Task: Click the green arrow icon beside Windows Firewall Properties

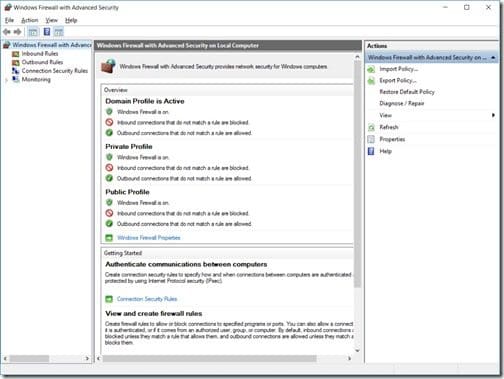Action: [x=109, y=238]
